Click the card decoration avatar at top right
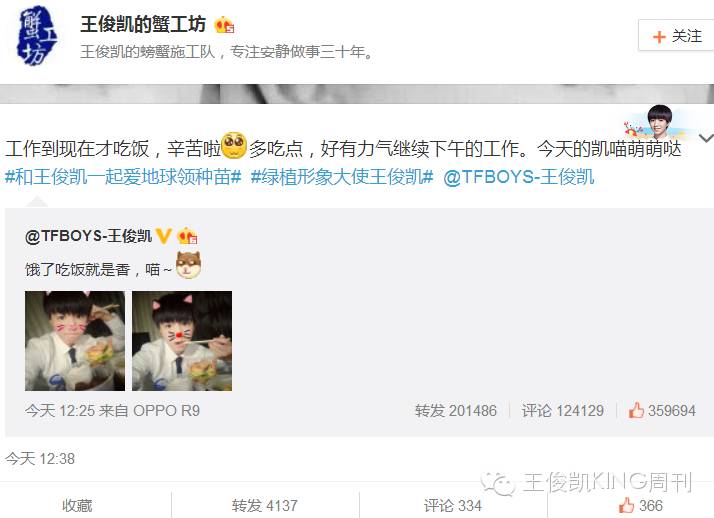The image size is (714, 518). [x=657, y=122]
